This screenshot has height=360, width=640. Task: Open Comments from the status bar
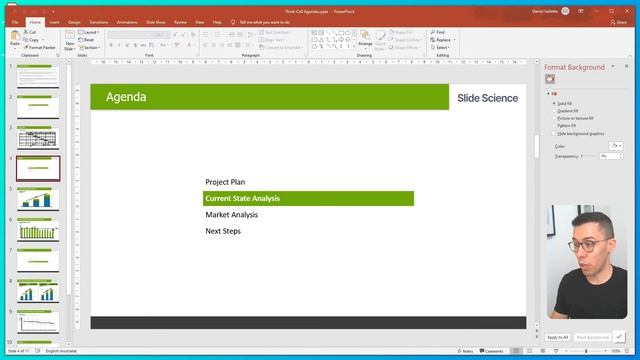(x=491, y=351)
